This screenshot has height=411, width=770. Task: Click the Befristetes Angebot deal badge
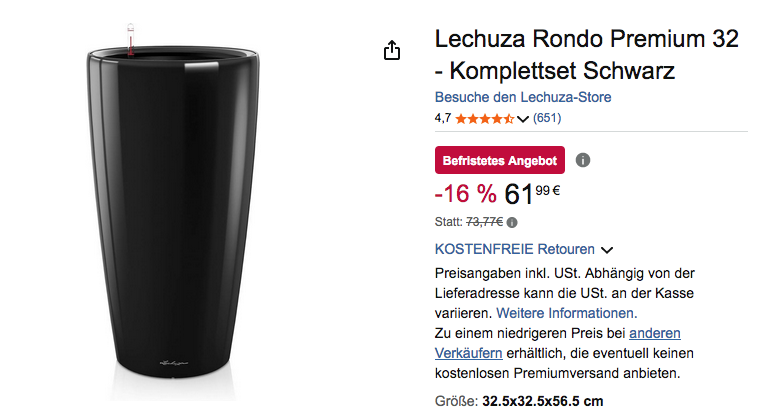click(500, 160)
